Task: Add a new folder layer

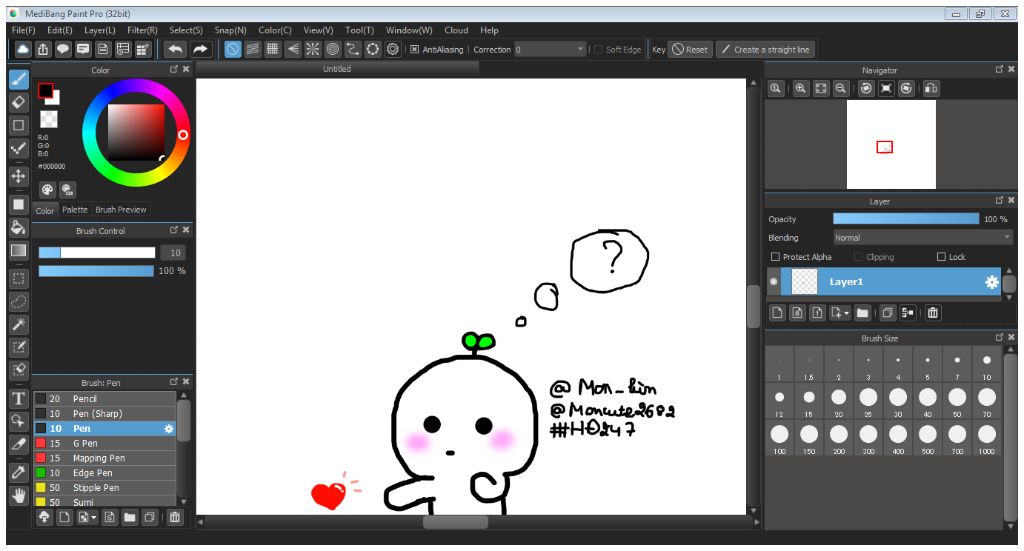Action: pyautogui.click(x=863, y=313)
